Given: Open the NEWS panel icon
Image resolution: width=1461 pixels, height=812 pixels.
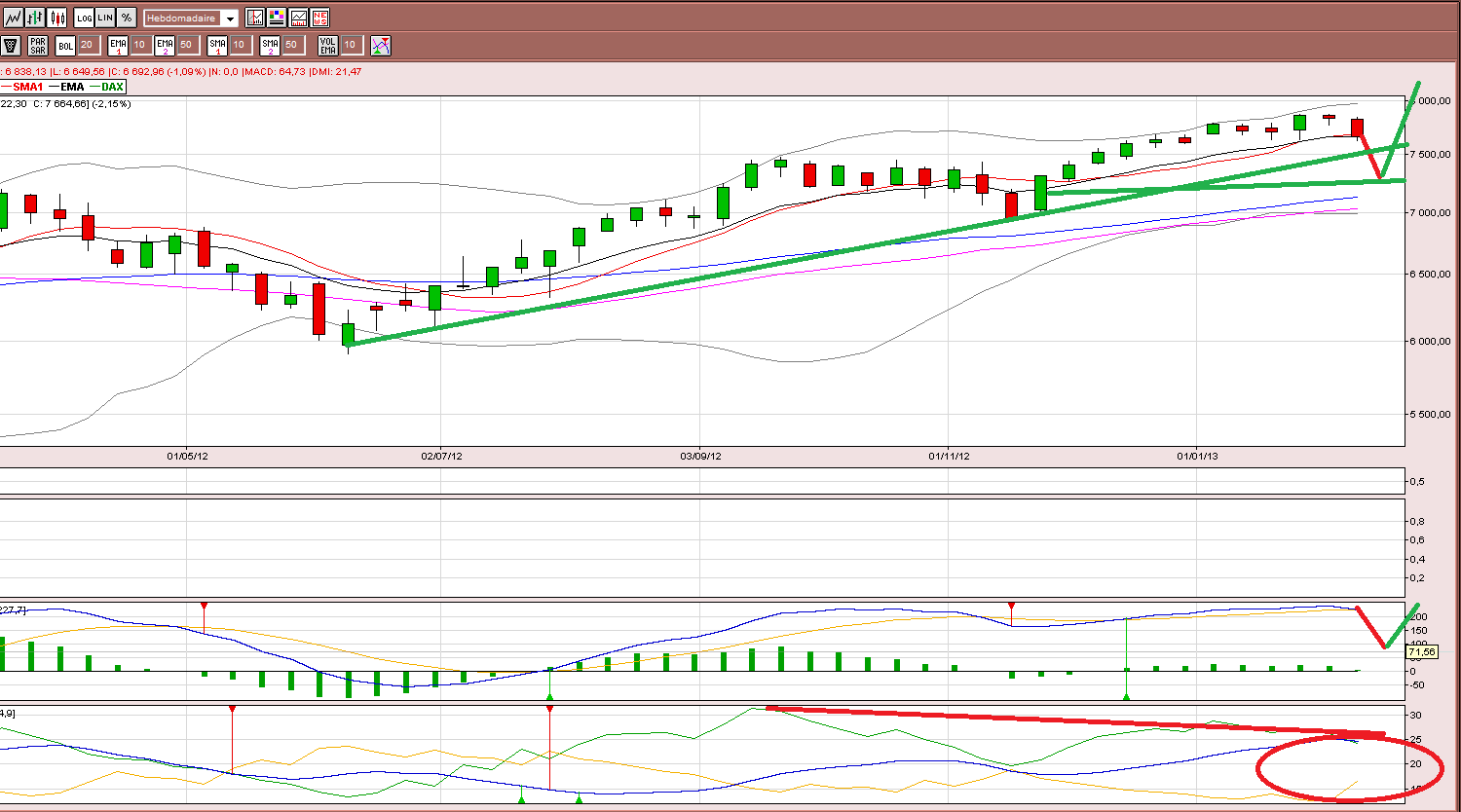Looking at the screenshot, I should tap(319, 18).
